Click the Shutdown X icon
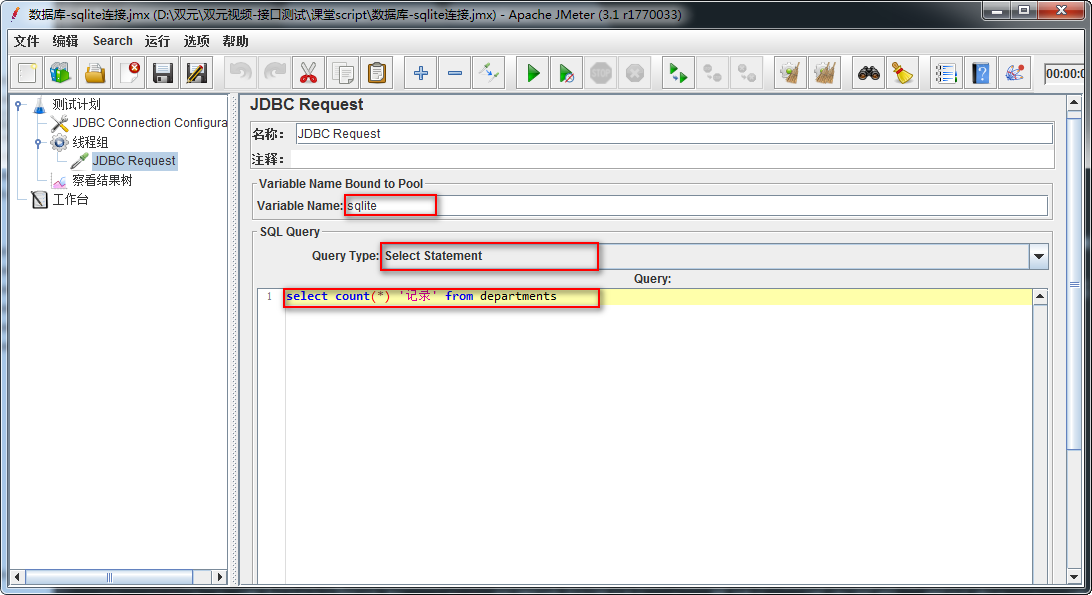The height and width of the screenshot is (595, 1092). 635,73
